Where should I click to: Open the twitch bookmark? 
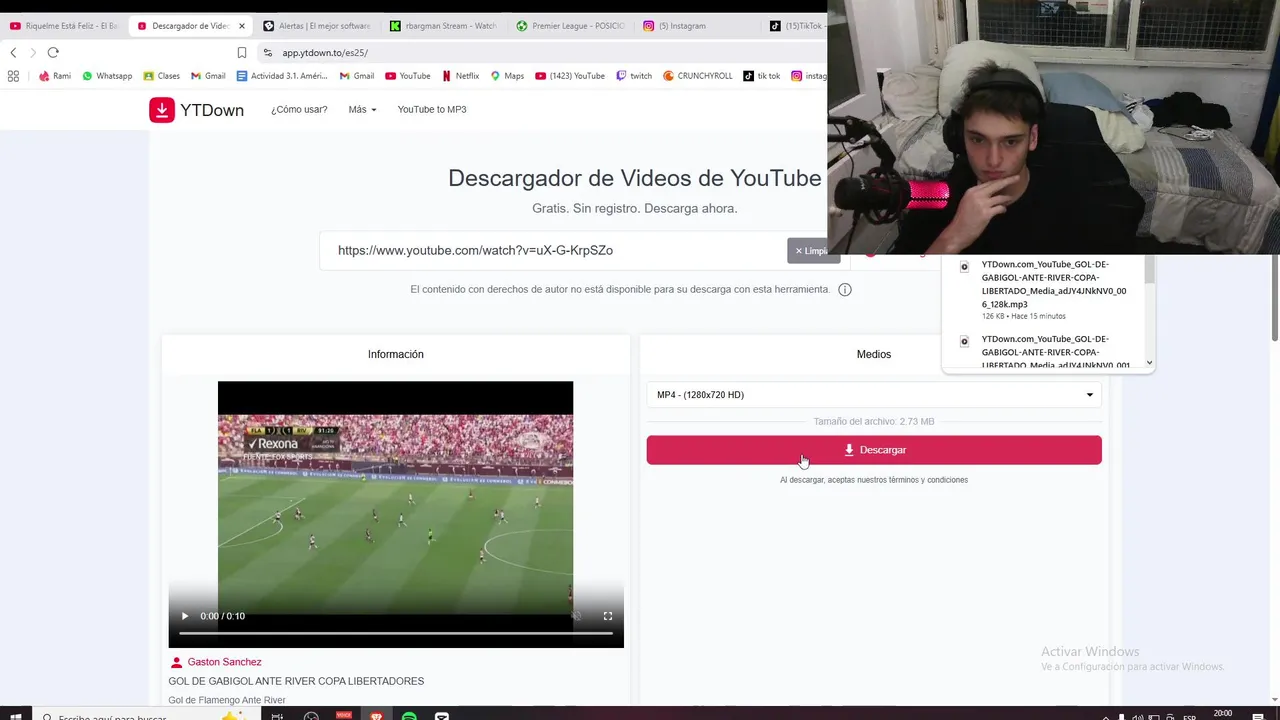[x=634, y=76]
